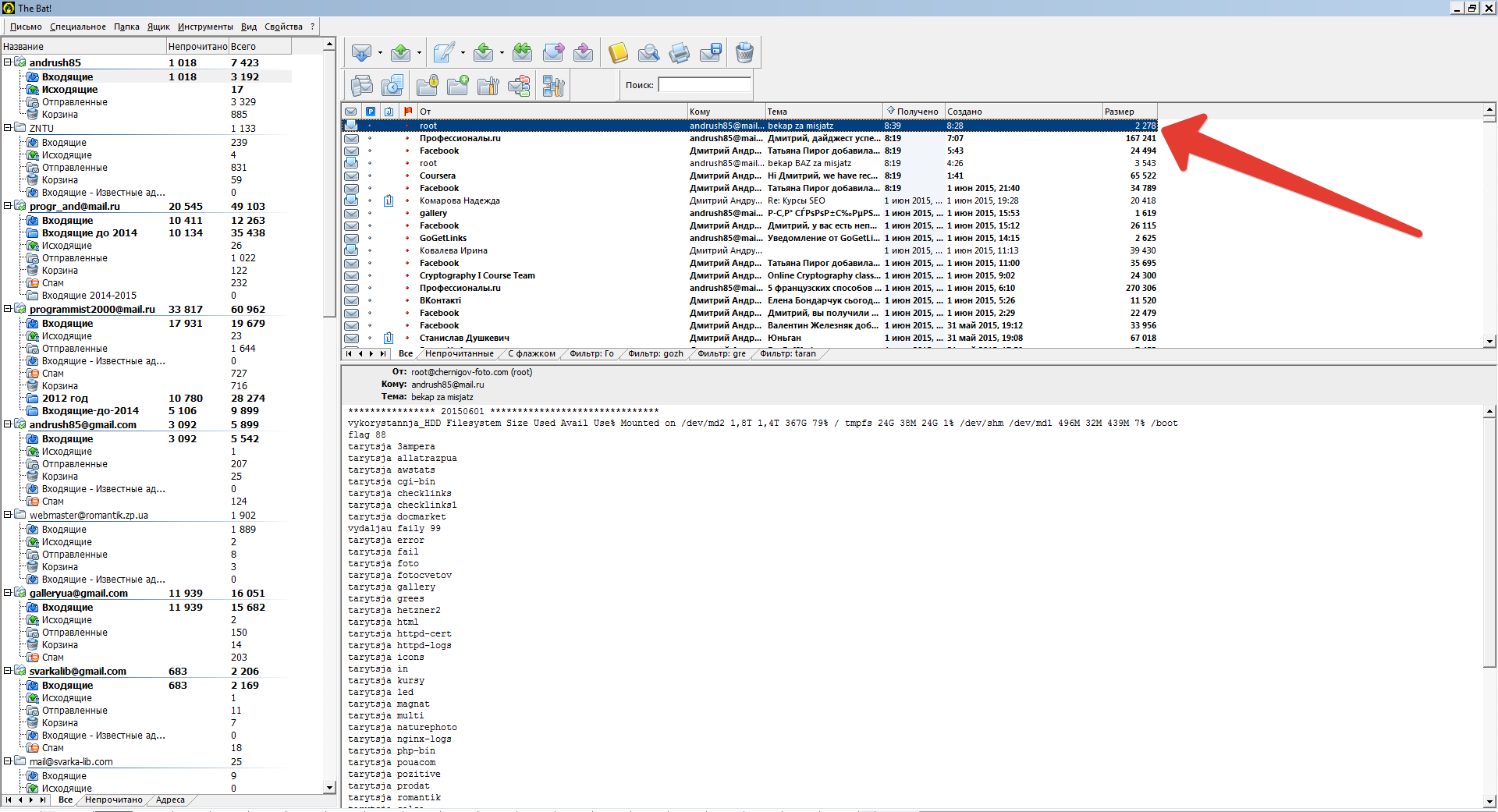Collapse the progr_and@mail.ru account tree
The height and width of the screenshot is (812, 1498).
click(x=8, y=206)
